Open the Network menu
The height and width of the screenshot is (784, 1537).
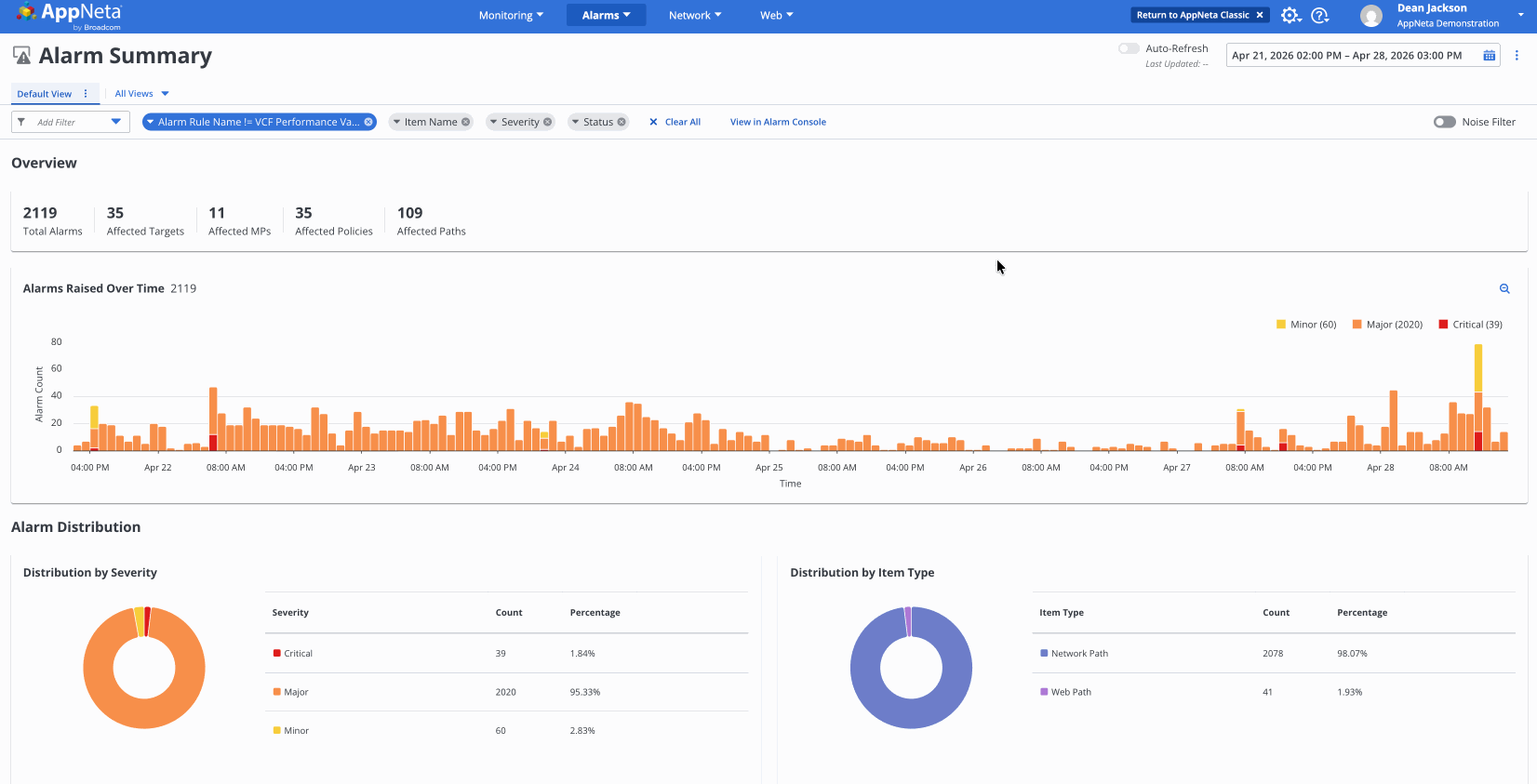point(695,15)
